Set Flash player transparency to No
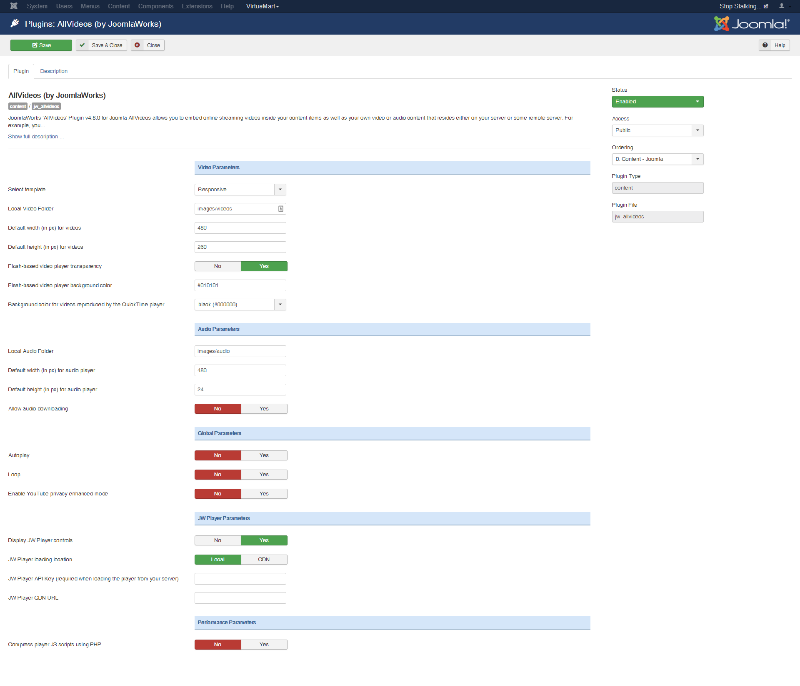The height and width of the screenshot is (686, 800). point(218,266)
